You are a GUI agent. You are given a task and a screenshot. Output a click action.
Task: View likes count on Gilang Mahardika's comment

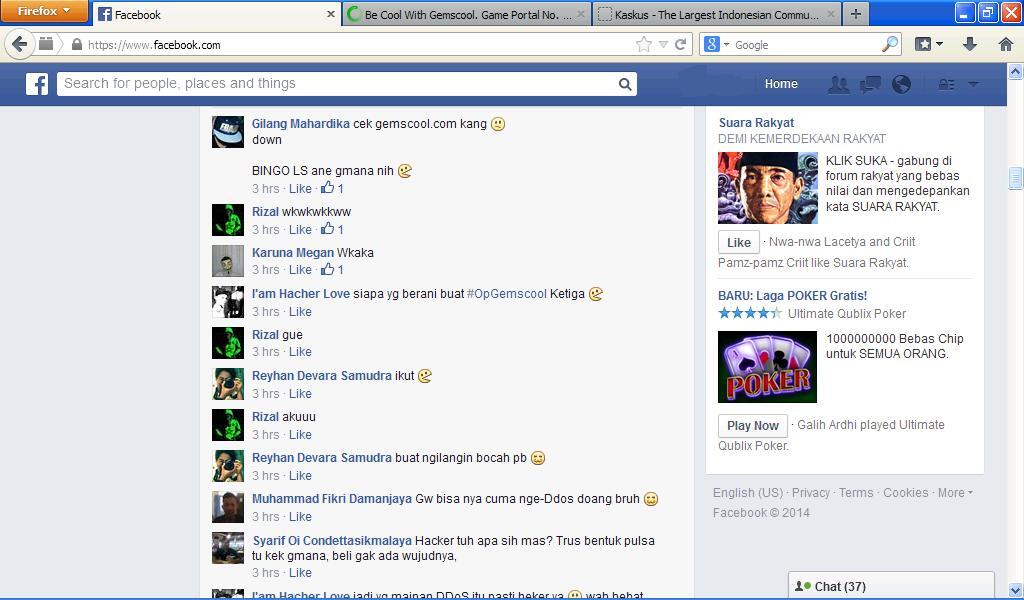click(x=332, y=189)
